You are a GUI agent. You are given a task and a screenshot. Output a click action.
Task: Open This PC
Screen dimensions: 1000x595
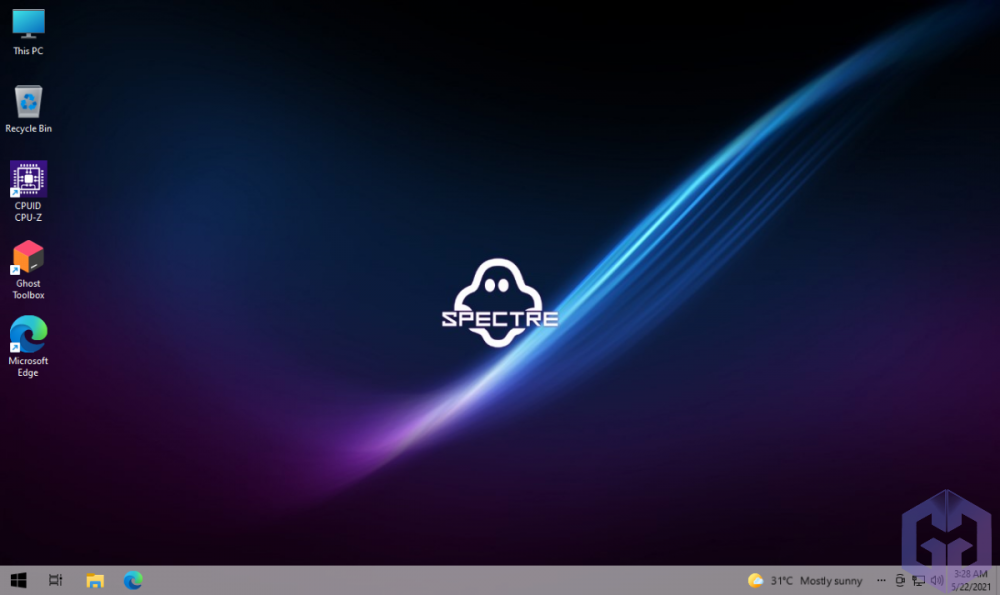28,22
